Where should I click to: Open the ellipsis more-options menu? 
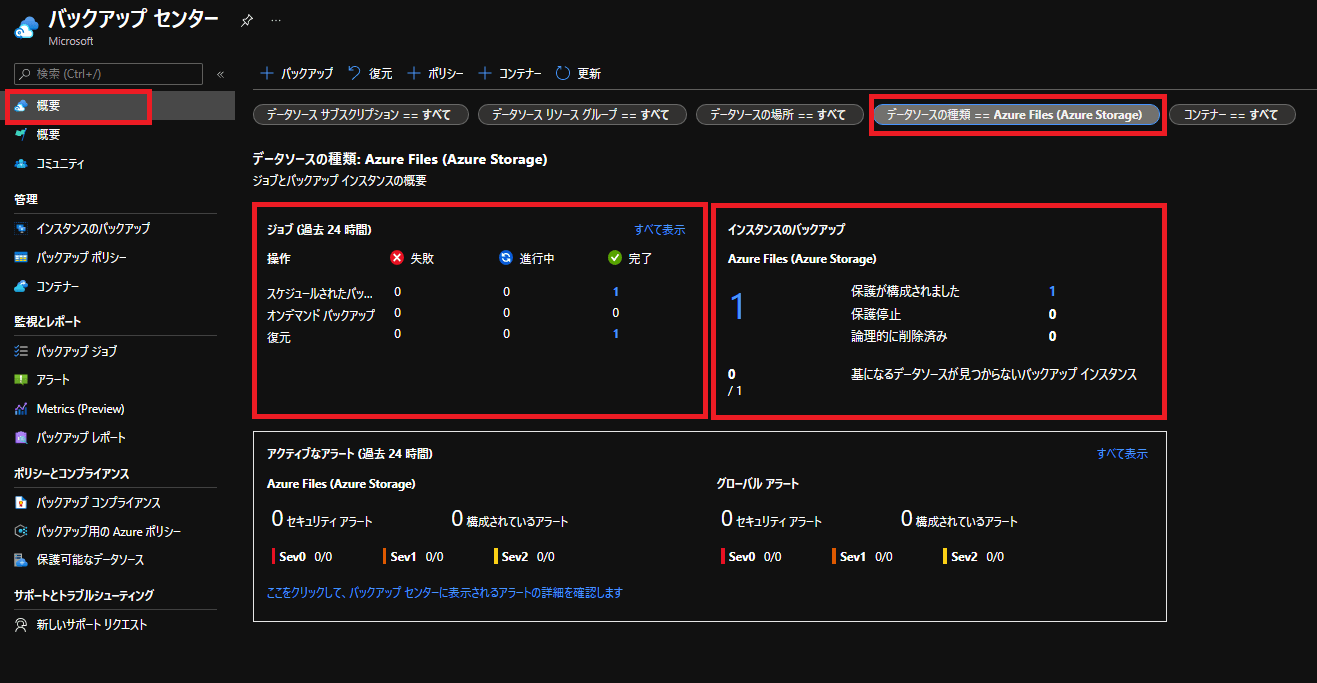tap(276, 19)
